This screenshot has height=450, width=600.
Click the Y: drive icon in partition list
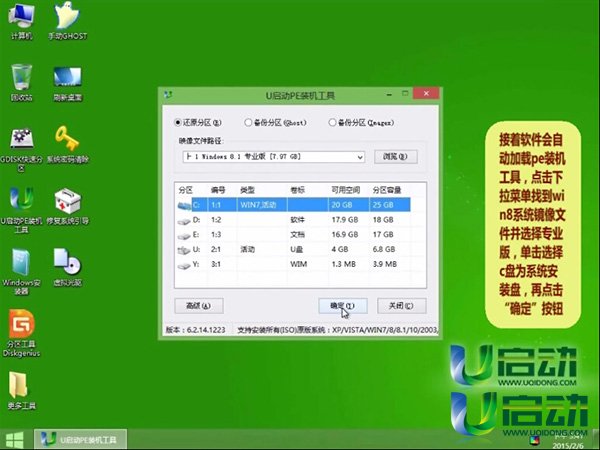pos(184,265)
